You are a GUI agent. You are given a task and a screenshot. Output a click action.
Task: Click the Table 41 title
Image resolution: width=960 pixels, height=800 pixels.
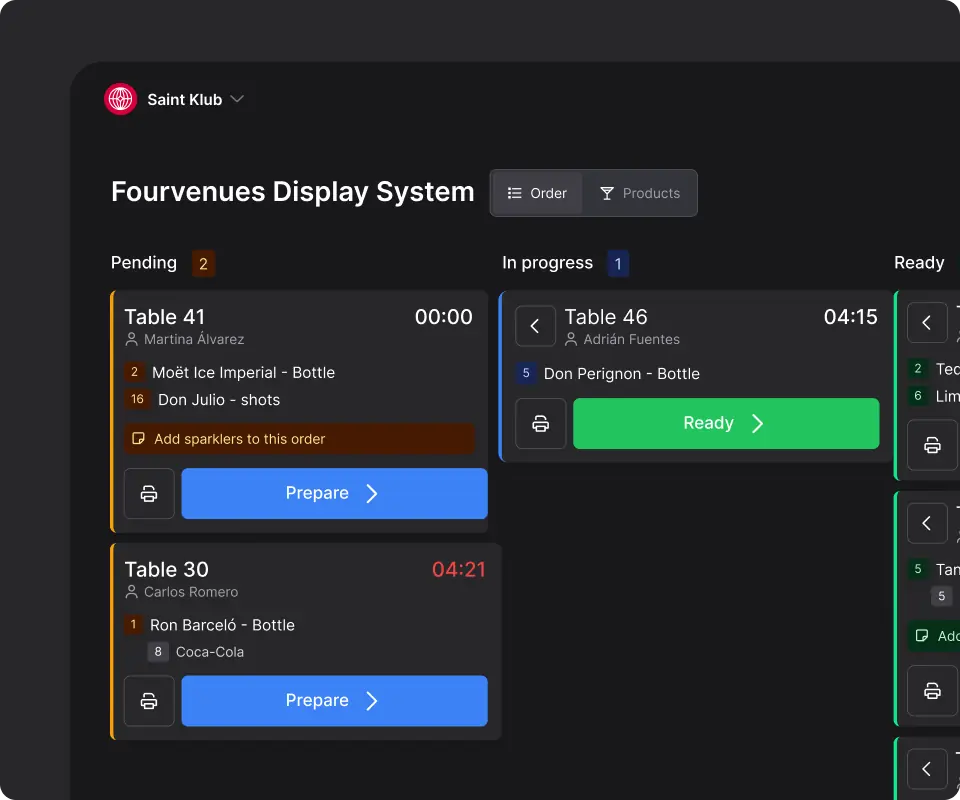165,316
